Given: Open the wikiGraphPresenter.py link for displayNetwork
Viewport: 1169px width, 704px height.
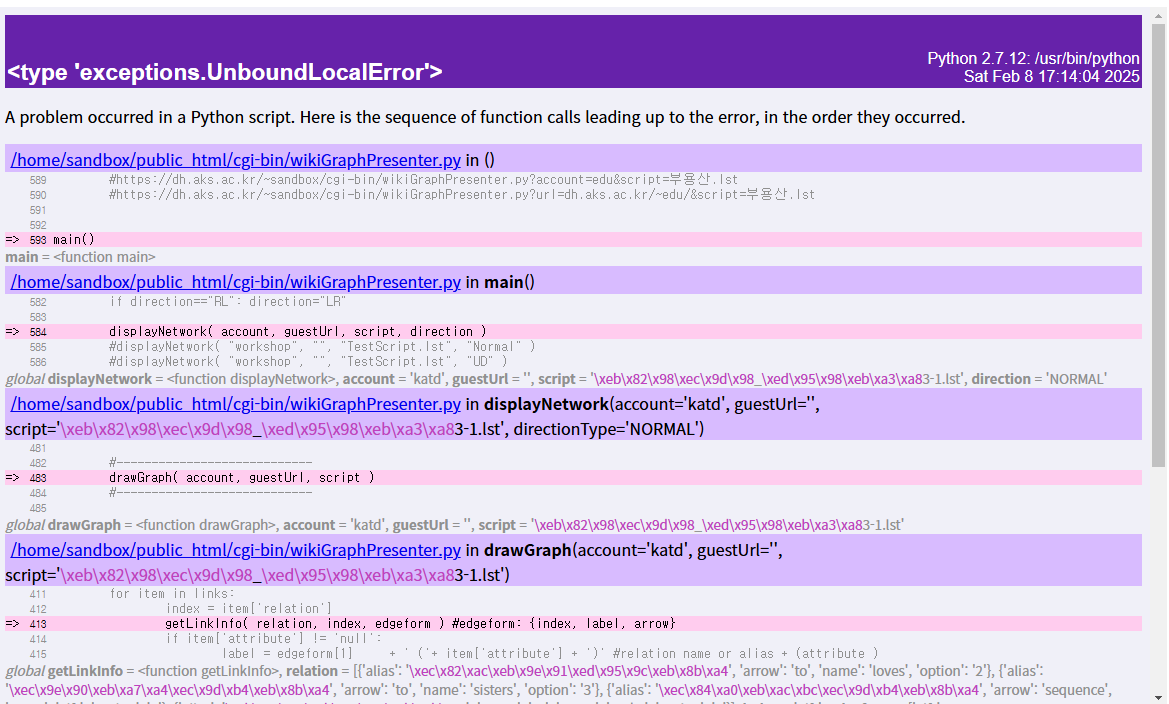Looking at the screenshot, I should click(x=235, y=404).
